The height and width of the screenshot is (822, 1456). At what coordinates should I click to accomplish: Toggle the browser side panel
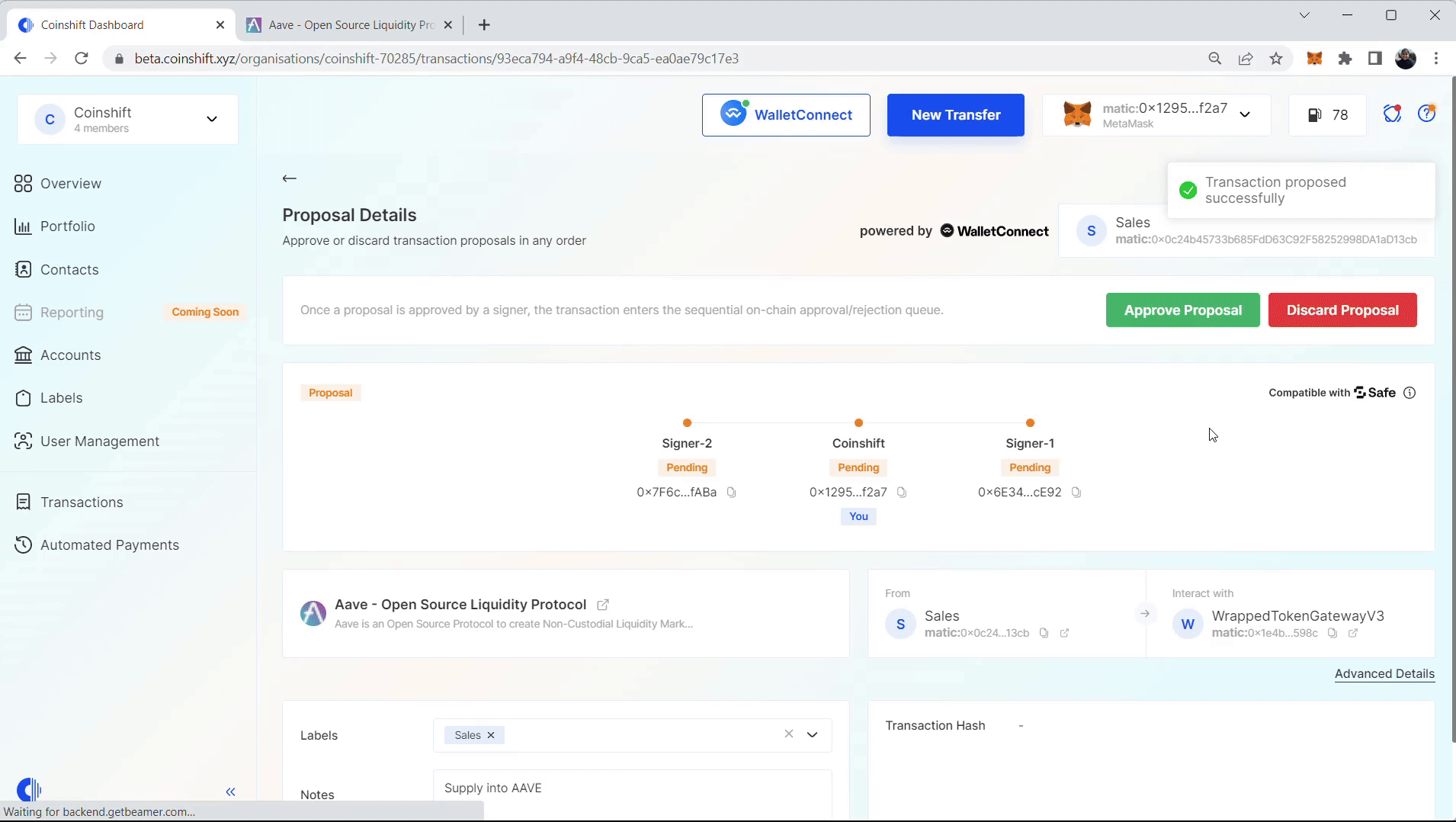pos(1375,59)
